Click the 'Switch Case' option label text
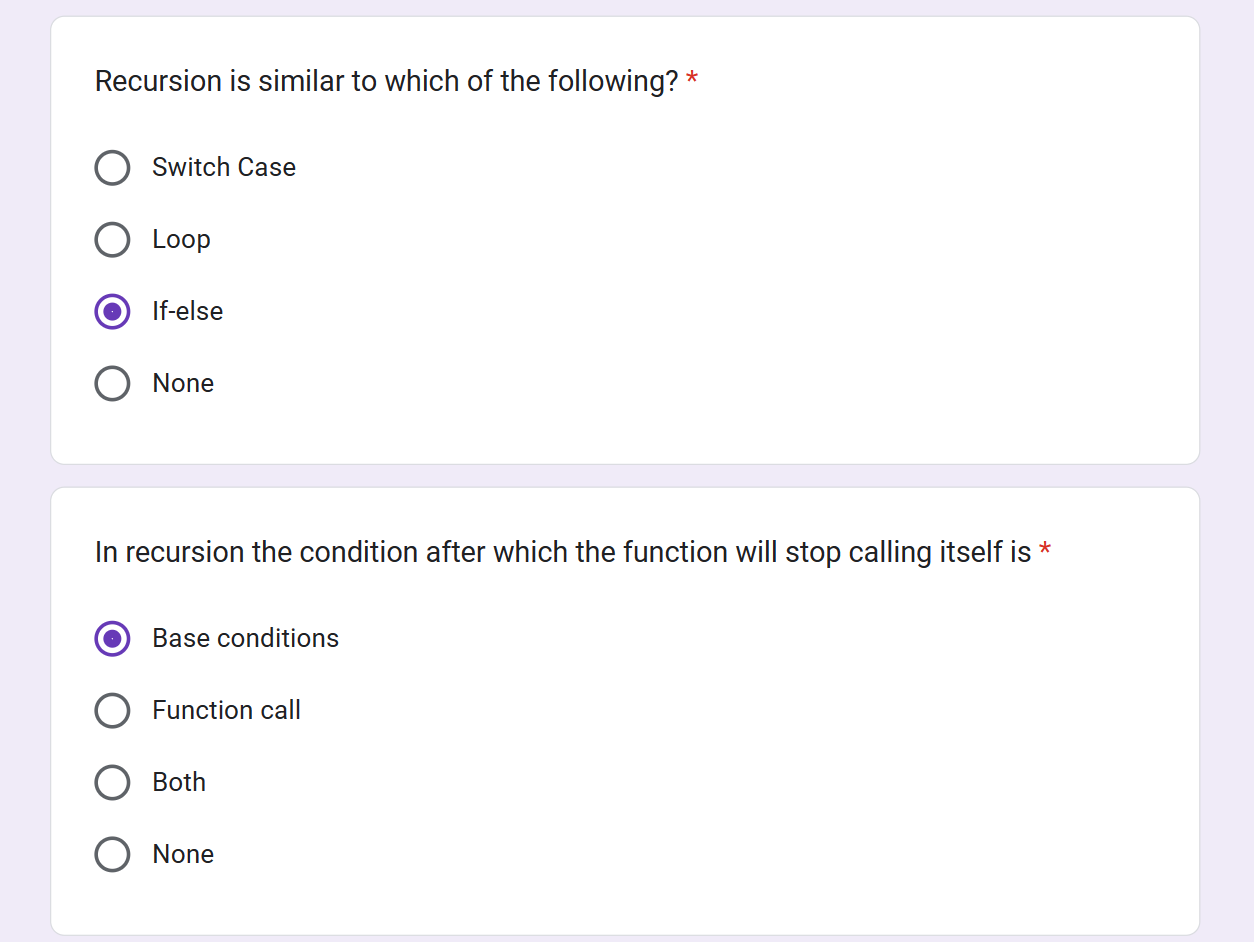The height and width of the screenshot is (942, 1254). 224,167
